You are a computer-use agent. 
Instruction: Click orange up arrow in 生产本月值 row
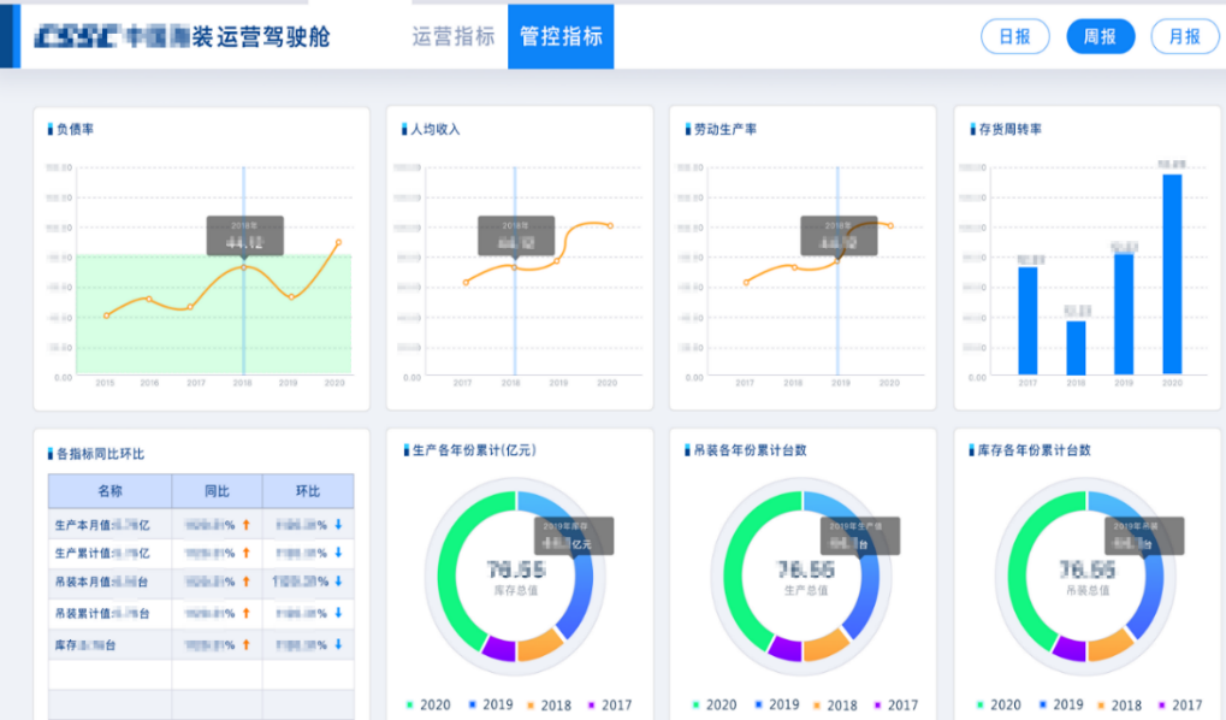(246, 524)
